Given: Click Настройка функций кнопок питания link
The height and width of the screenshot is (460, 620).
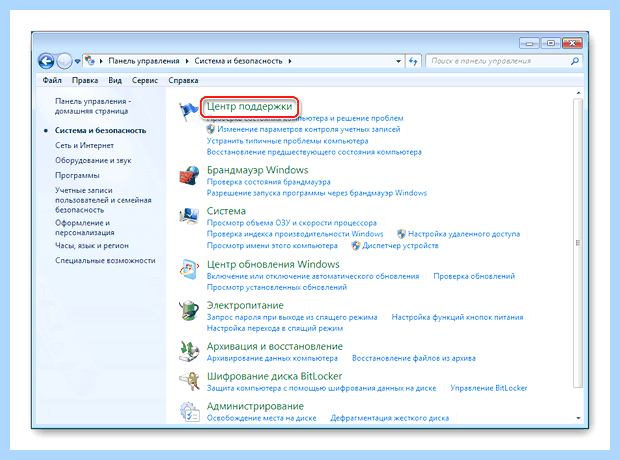Looking at the screenshot, I should click(457, 317).
